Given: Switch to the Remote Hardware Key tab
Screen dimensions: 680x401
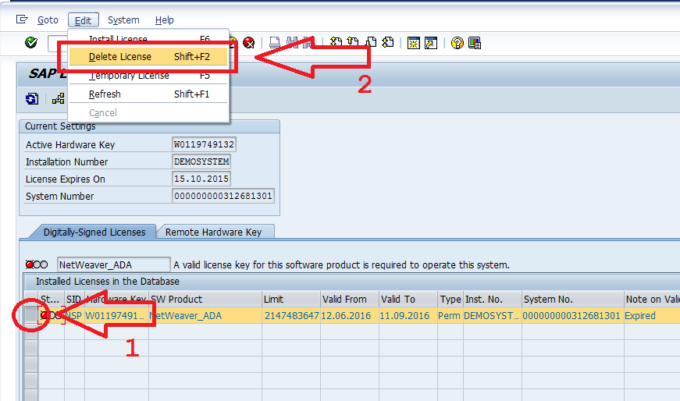Looking at the screenshot, I should (213, 232).
